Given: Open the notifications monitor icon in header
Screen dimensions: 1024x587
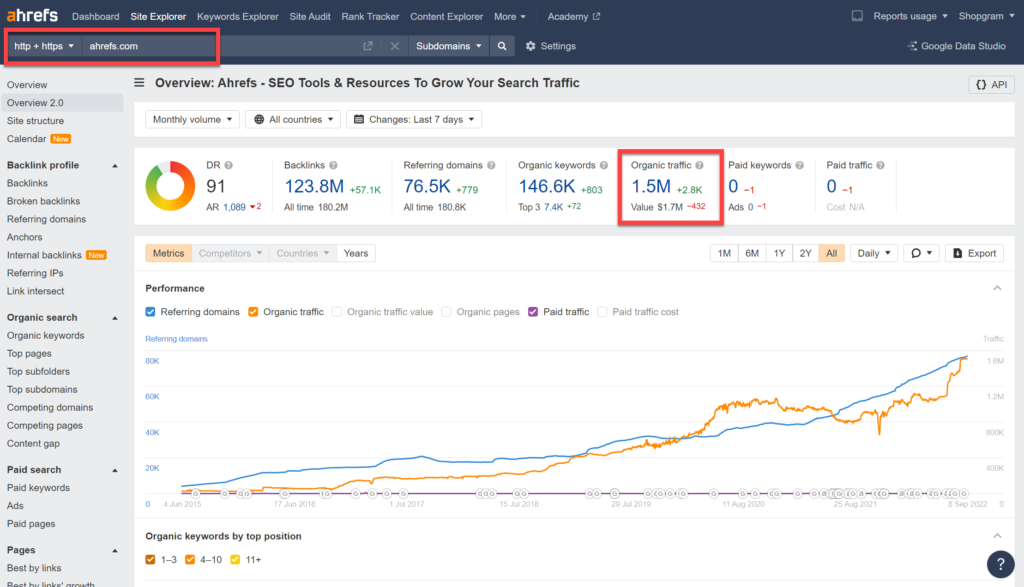Looking at the screenshot, I should (857, 16).
